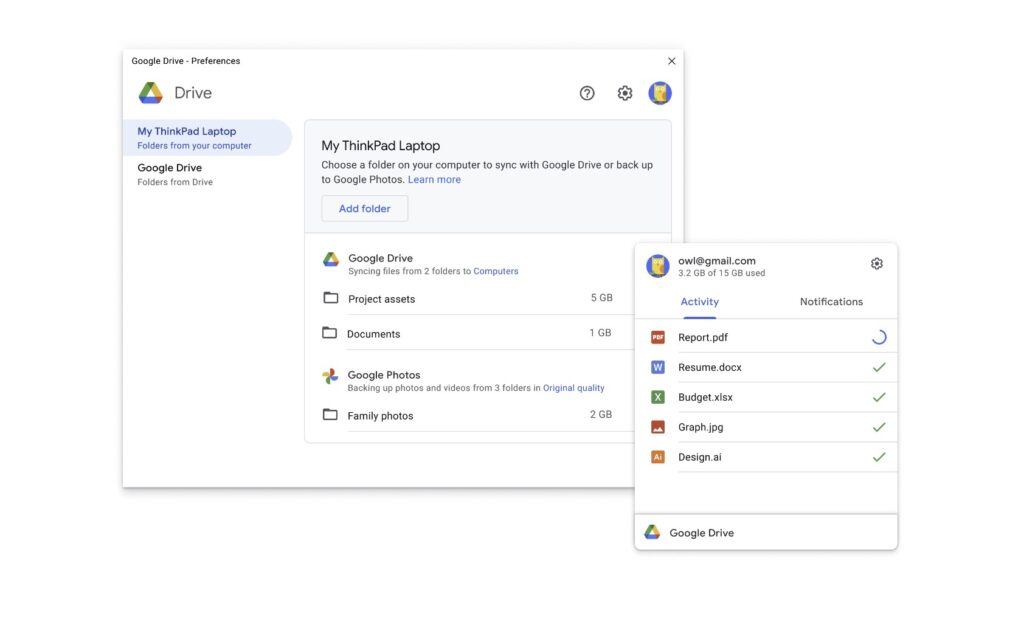1024x625 pixels.
Task: Click the Drive logo in Preferences header
Action: pos(151,93)
